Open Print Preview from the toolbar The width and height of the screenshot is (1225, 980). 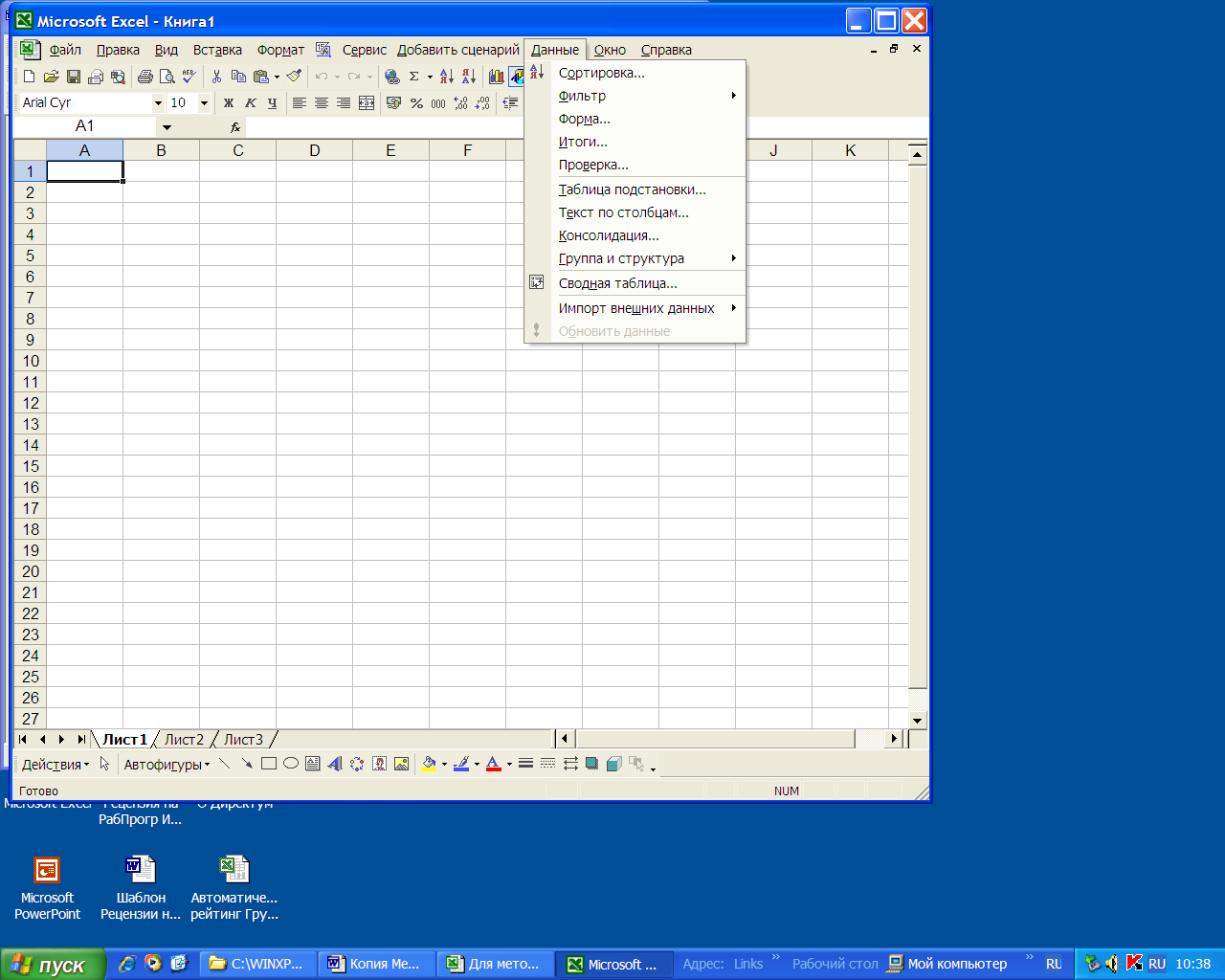coord(167,77)
